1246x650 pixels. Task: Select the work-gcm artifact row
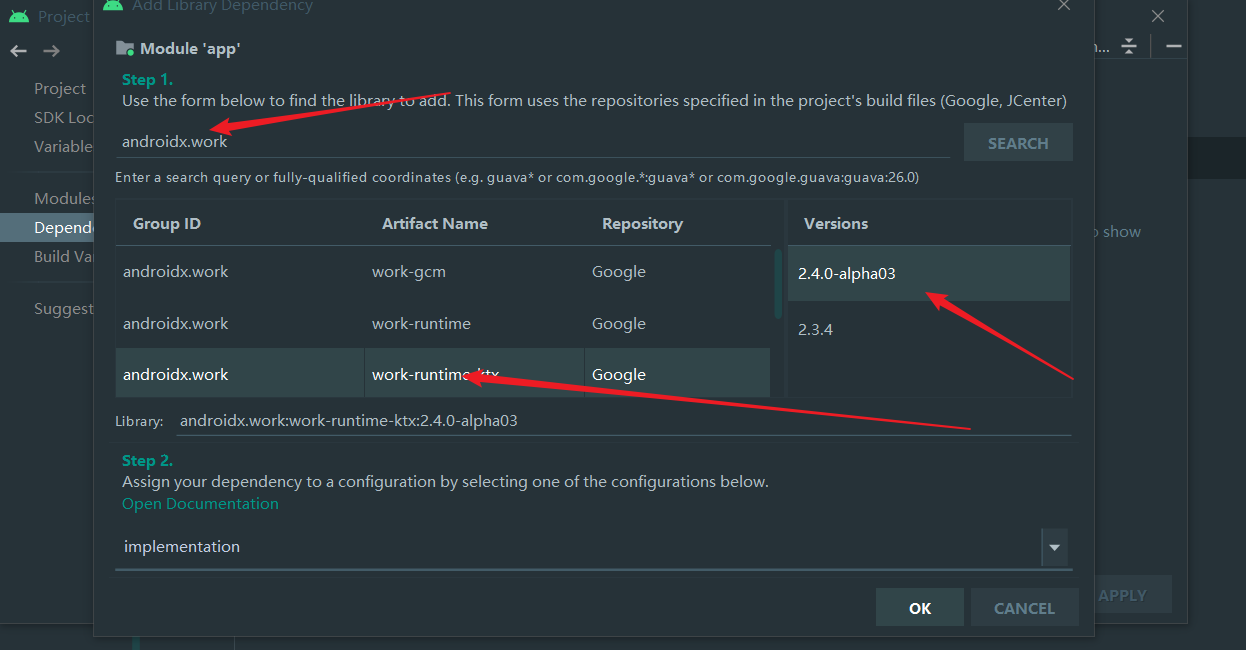pos(443,272)
